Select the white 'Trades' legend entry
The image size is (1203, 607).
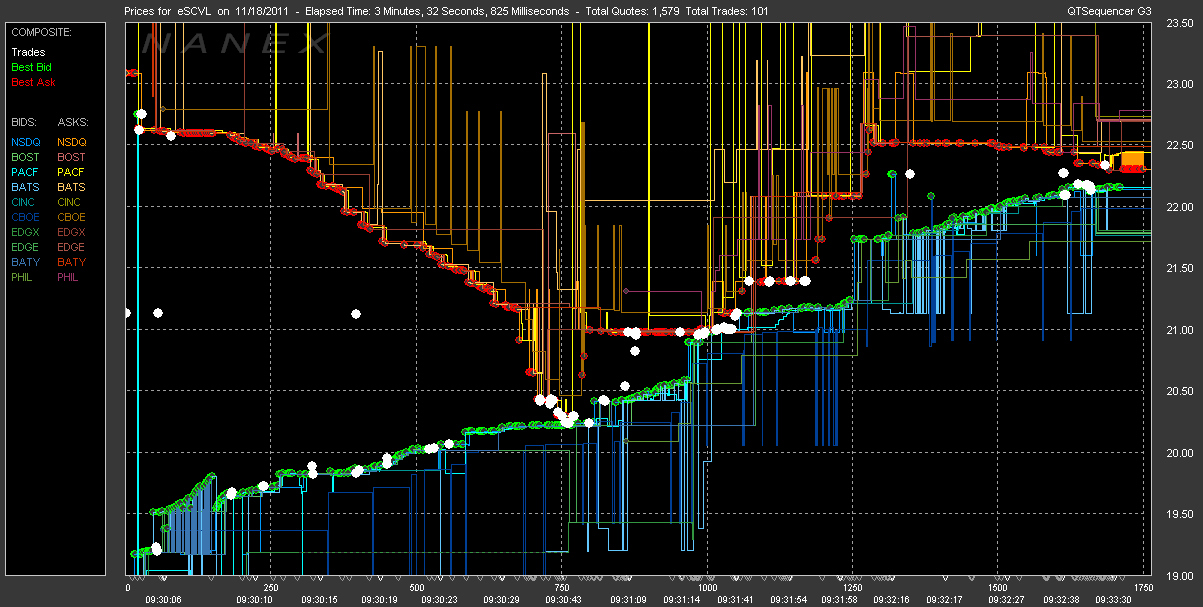click(28, 52)
